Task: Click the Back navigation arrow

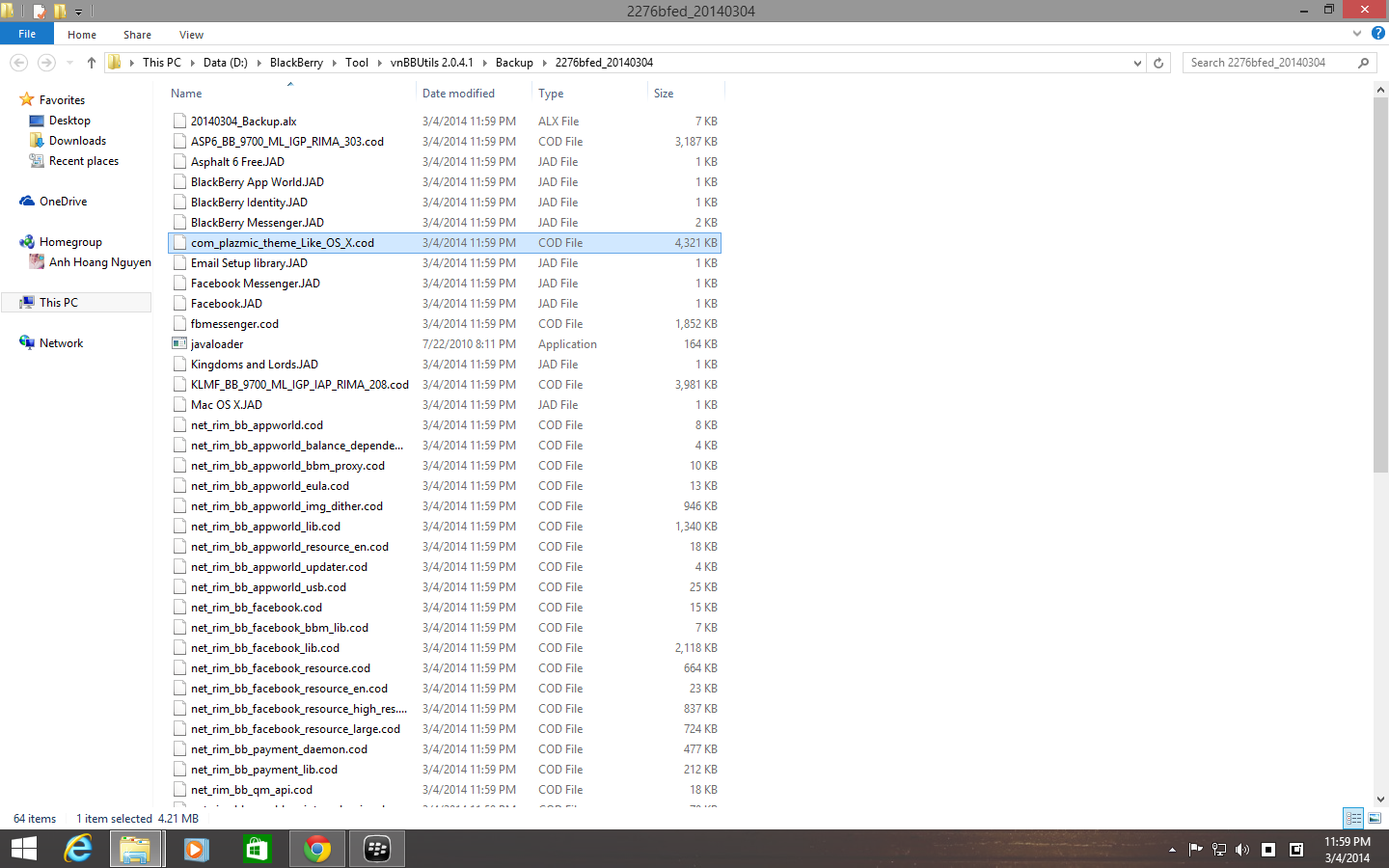Action: (x=18, y=63)
